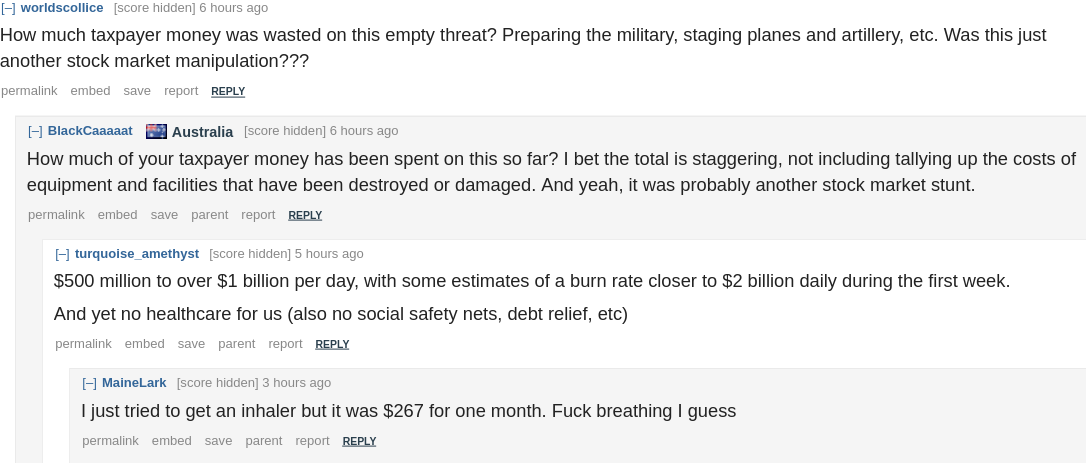The image size is (1086, 463).
Task: Click the Australia flag flair icon
Action: coord(156,131)
